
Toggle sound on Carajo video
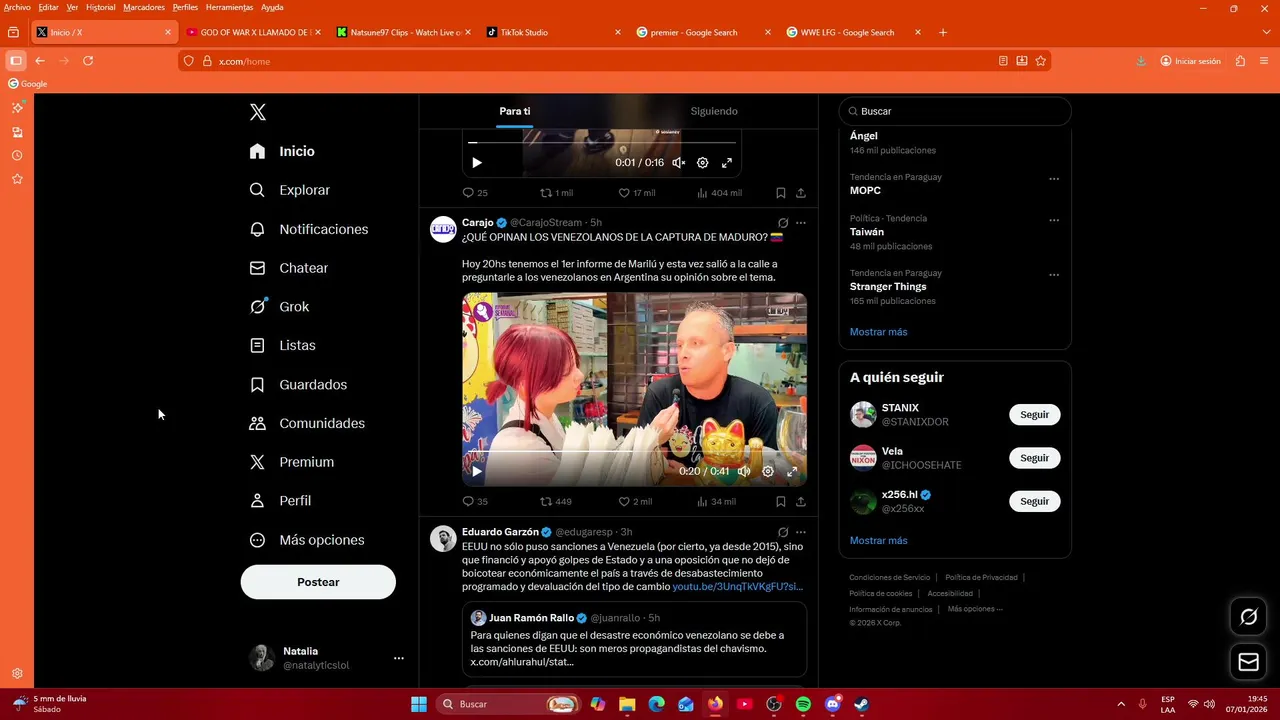click(x=744, y=471)
